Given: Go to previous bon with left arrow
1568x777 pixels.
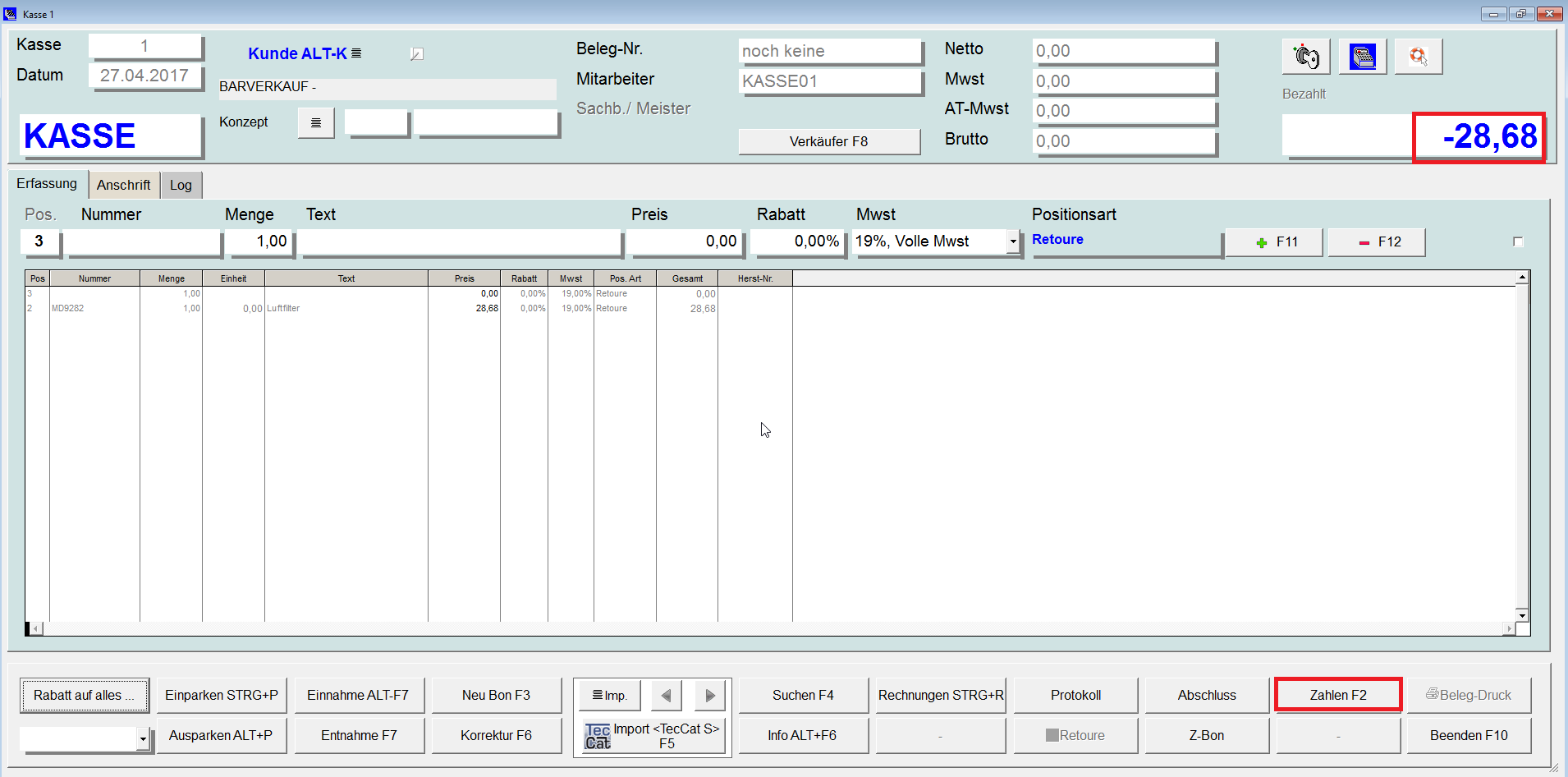Looking at the screenshot, I should click(x=667, y=696).
